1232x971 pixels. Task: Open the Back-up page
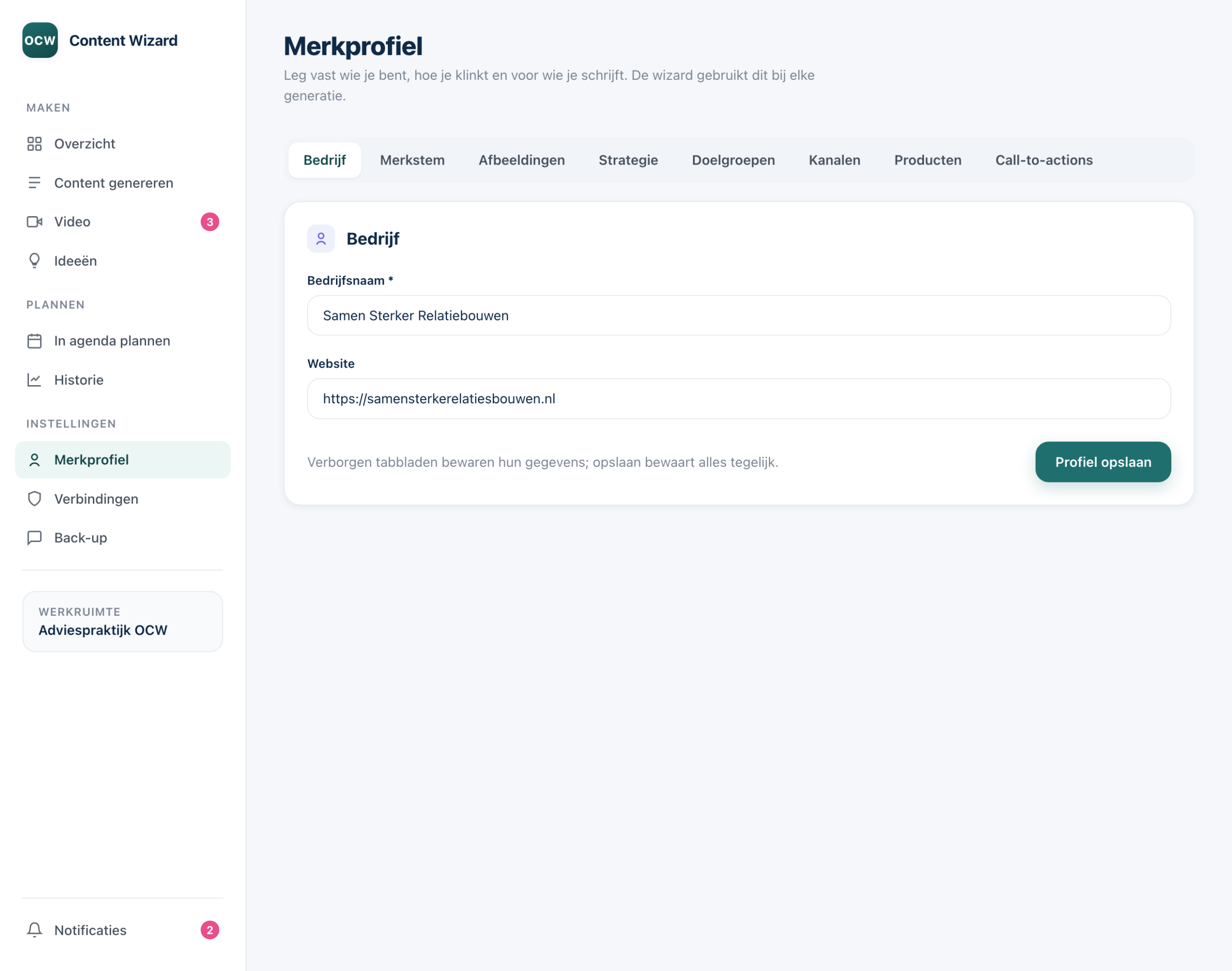(x=123, y=538)
